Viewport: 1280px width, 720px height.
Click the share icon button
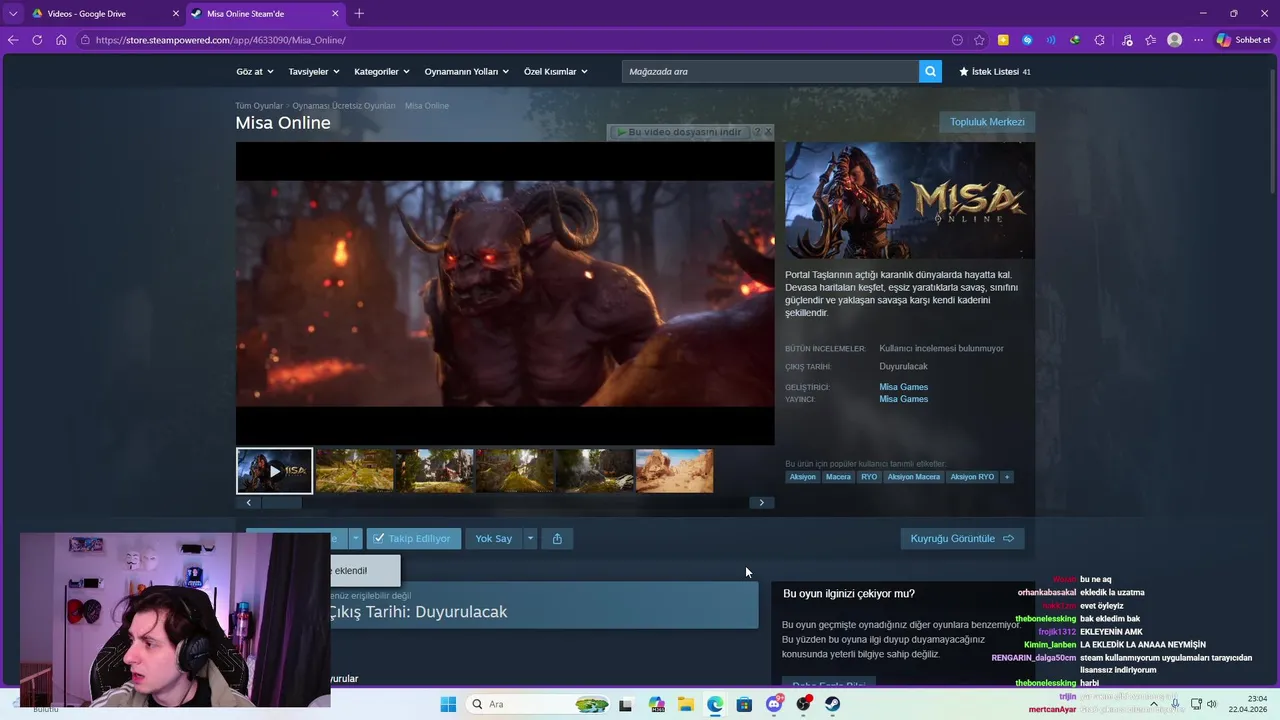(557, 539)
